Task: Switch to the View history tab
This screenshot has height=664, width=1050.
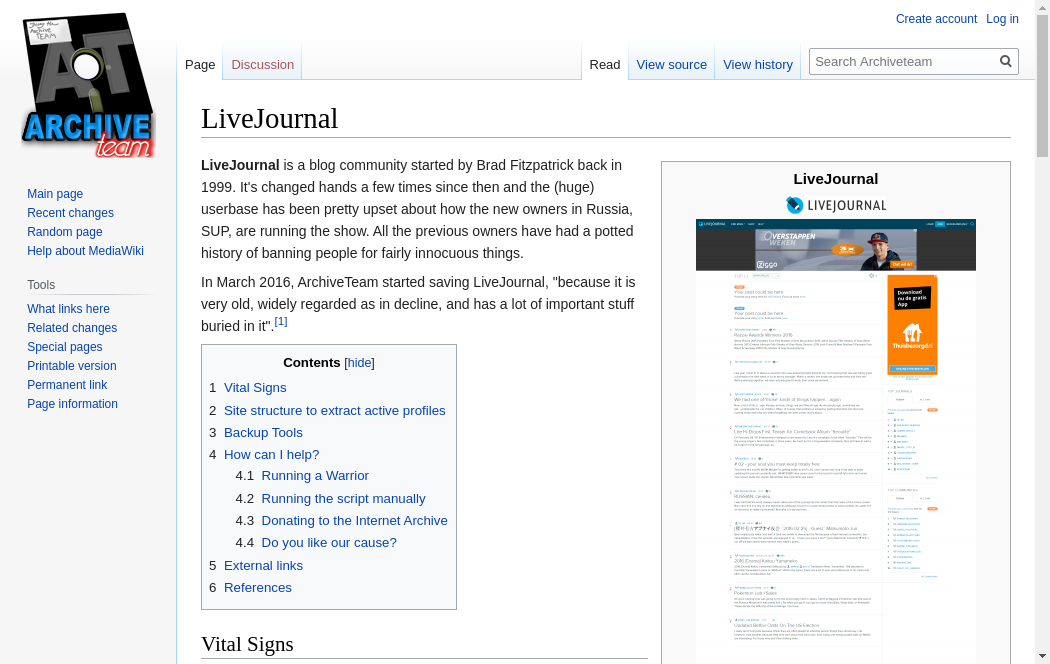Action: 757,64
